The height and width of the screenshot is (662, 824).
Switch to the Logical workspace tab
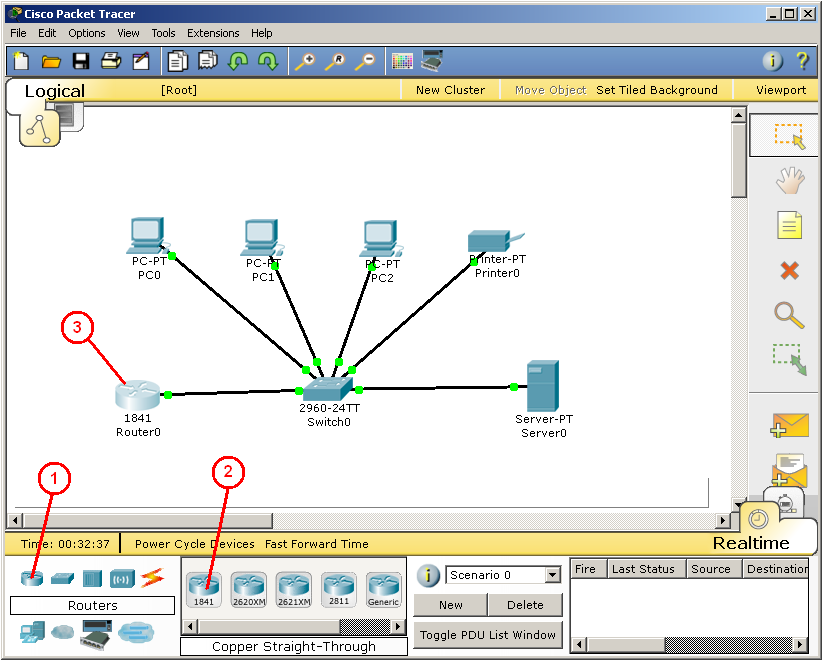pos(55,91)
